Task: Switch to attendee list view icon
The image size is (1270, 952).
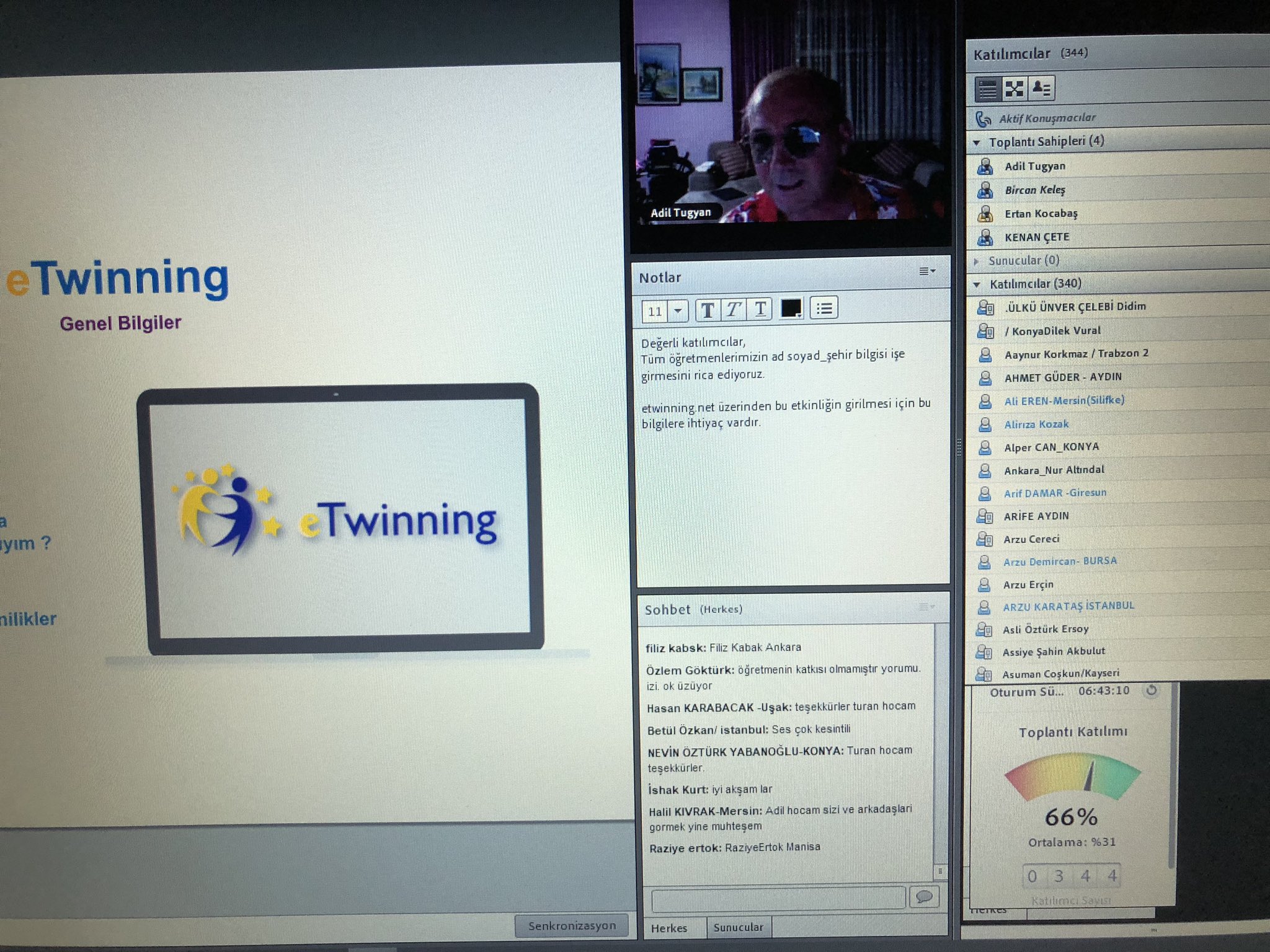Action: (987, 89)
